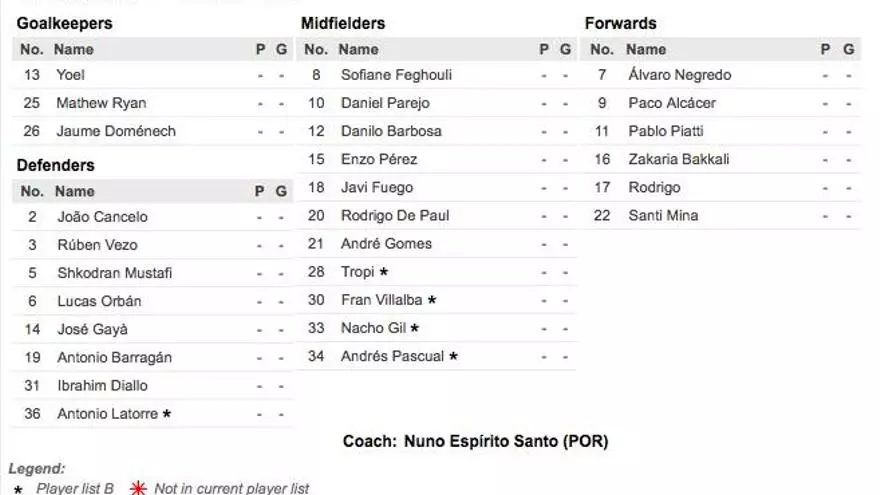Click the No. column header under Midfielders
This screenshot has width=880, height=495.
(315, 49)
